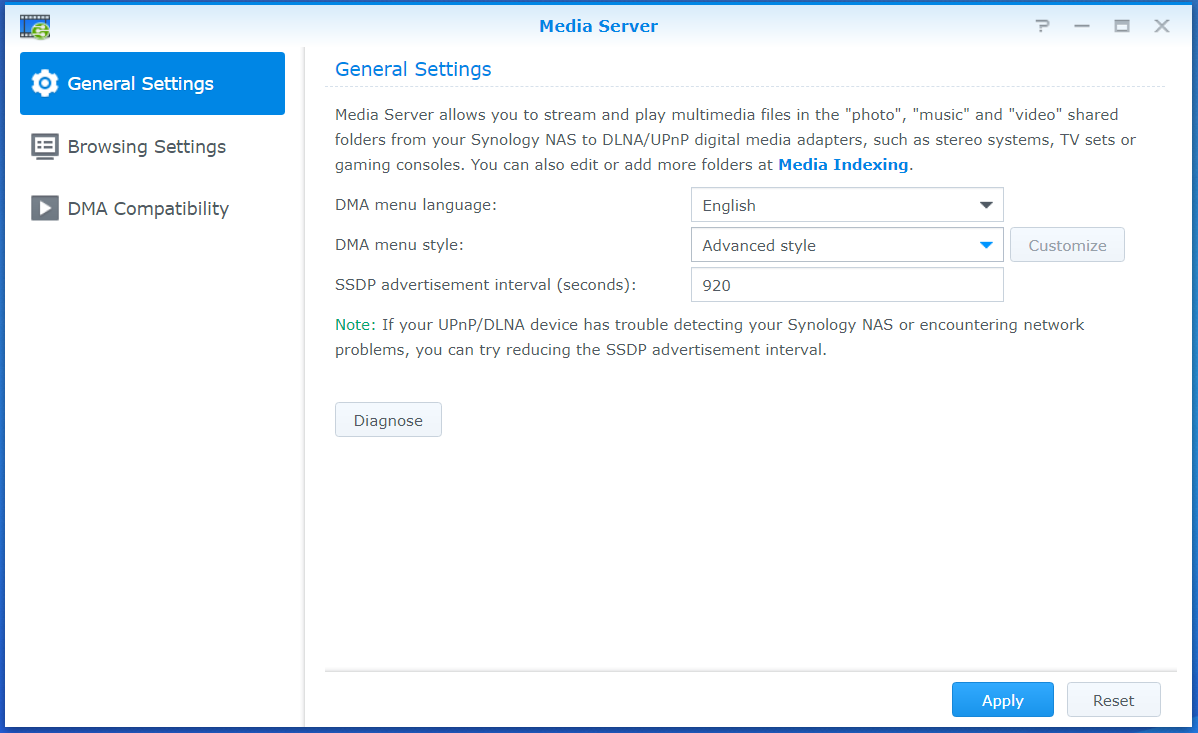Run a Diagnose check
The height and width of the screenshot is (733, 1198).
coord(388,419)
